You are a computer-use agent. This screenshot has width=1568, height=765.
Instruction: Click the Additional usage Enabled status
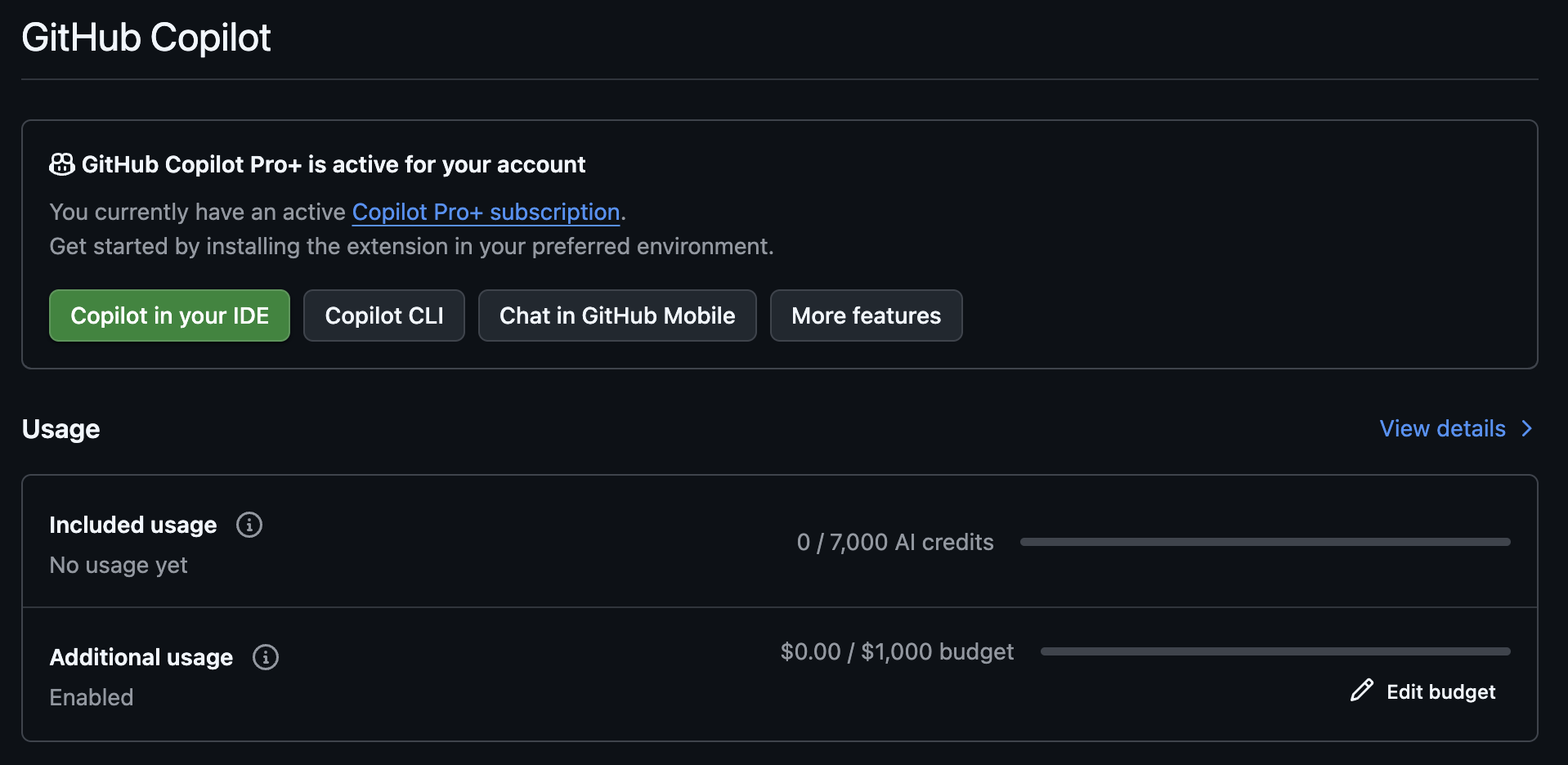click(92, 697)
